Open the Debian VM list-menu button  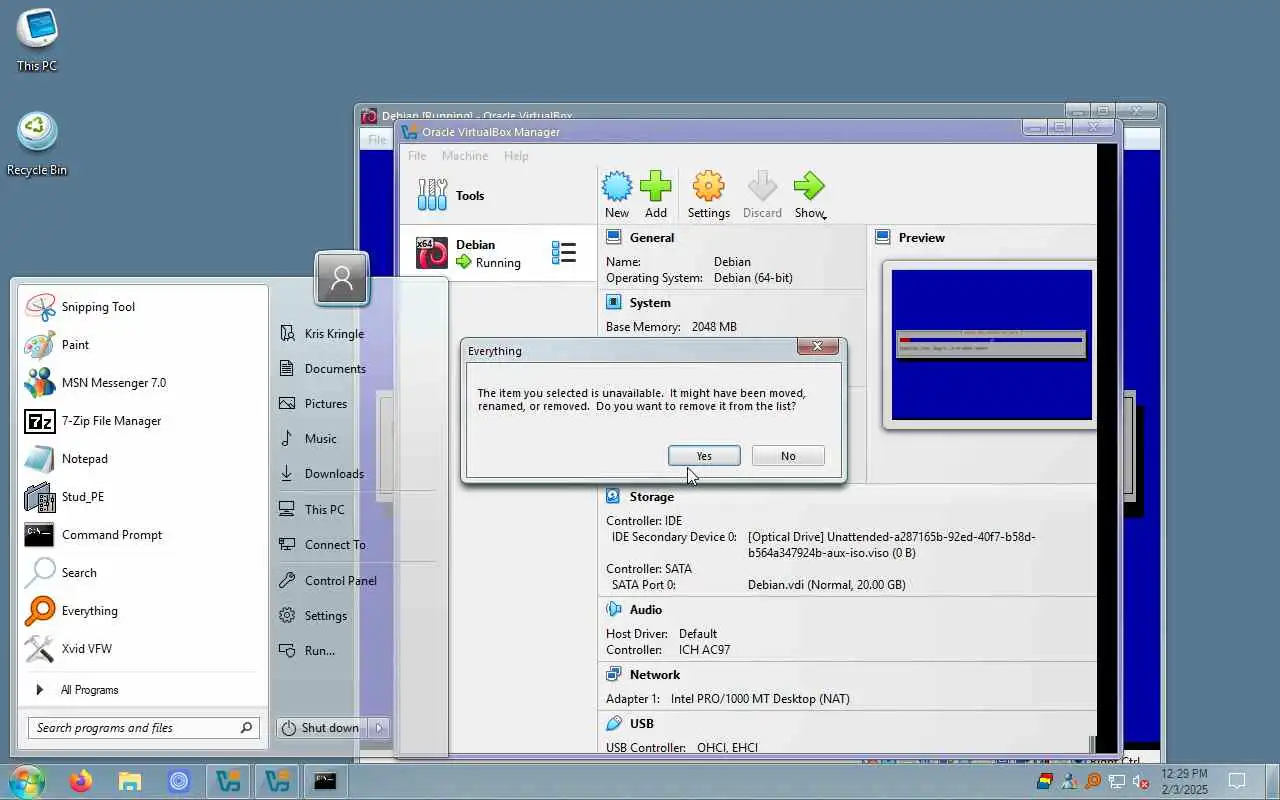point(564,253)
